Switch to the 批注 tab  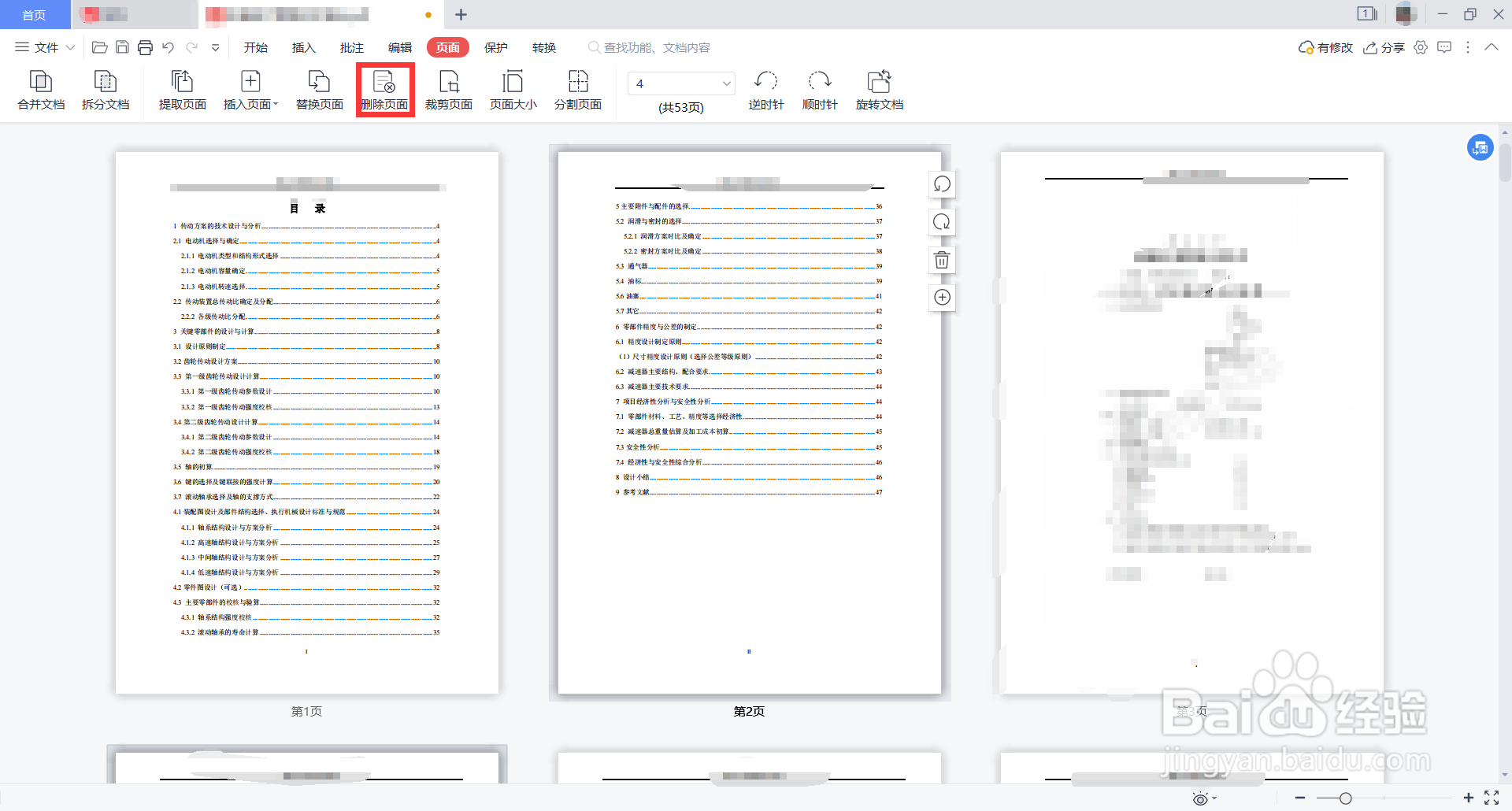coord(352,47)
